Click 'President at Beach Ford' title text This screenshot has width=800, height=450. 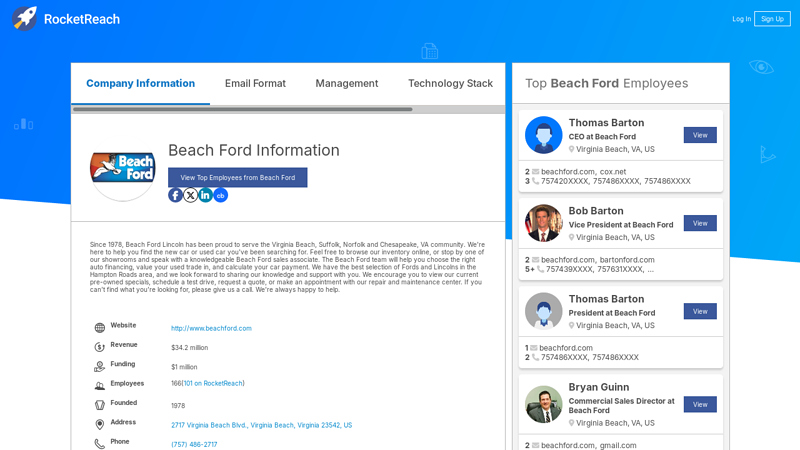click(612, 313)
